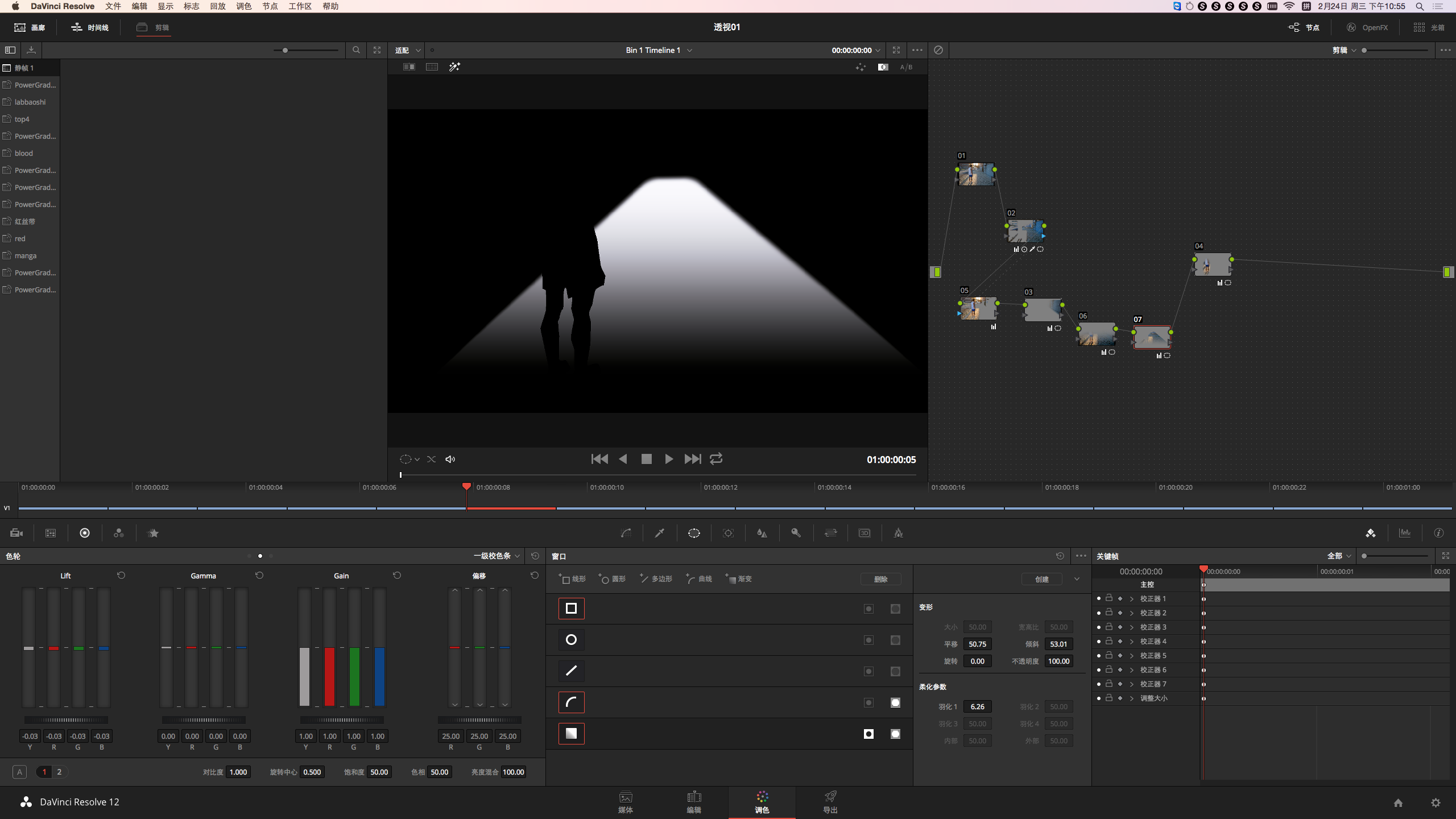Open the Camera Raw palette icon
The height and width of the screenshot is (819, 1456).
[16, 533]
